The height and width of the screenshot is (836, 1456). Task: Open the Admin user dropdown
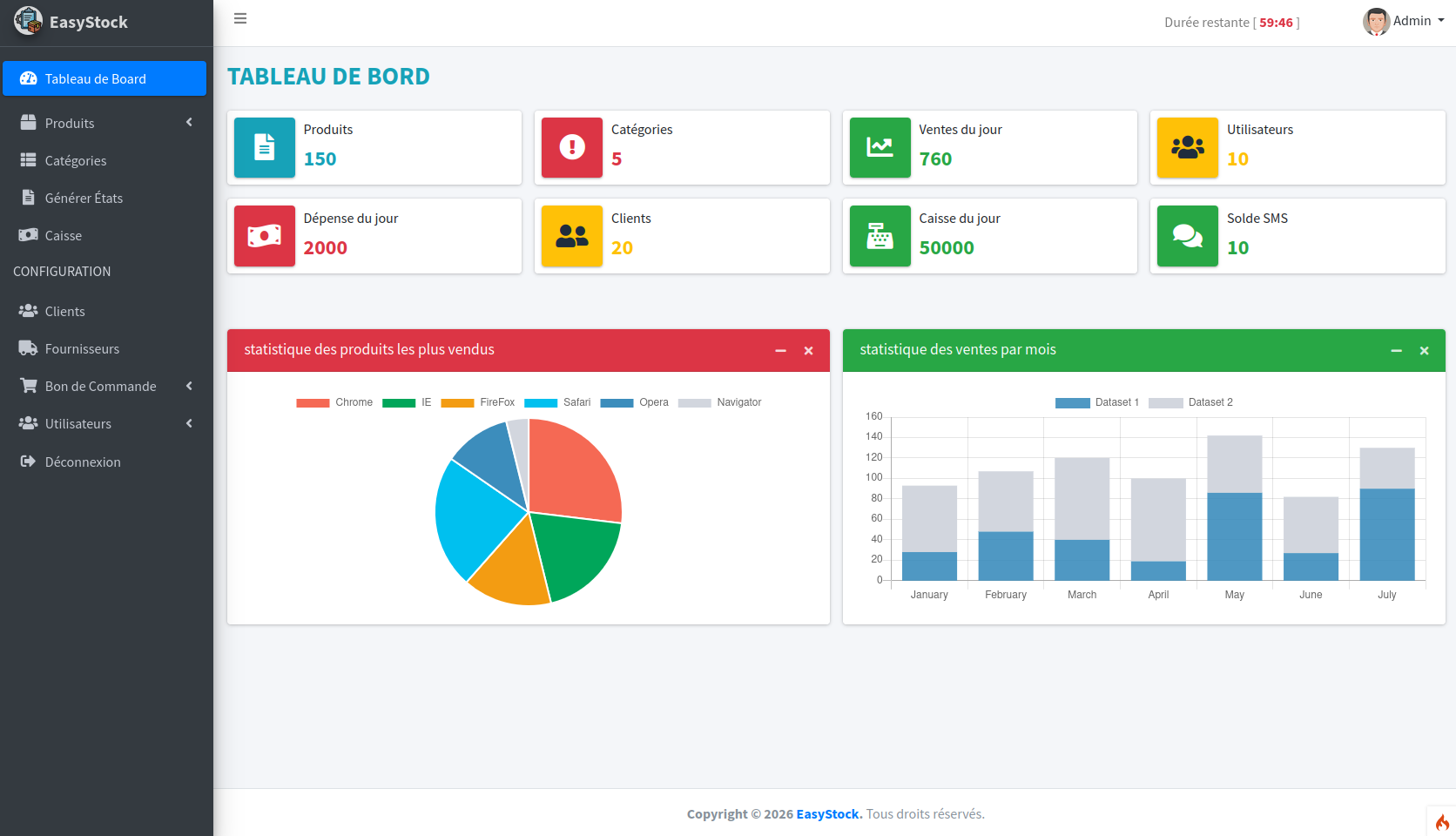(1404, 21)
